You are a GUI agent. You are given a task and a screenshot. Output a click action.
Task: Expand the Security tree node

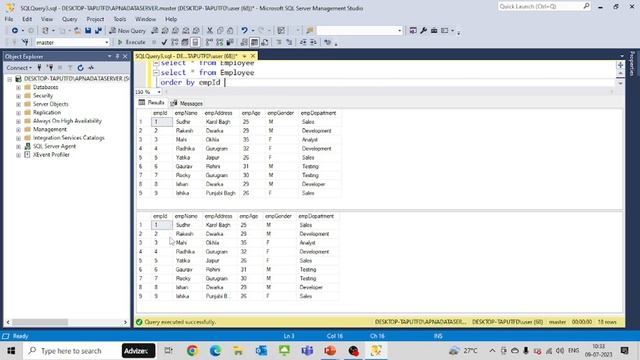(18, 96)
